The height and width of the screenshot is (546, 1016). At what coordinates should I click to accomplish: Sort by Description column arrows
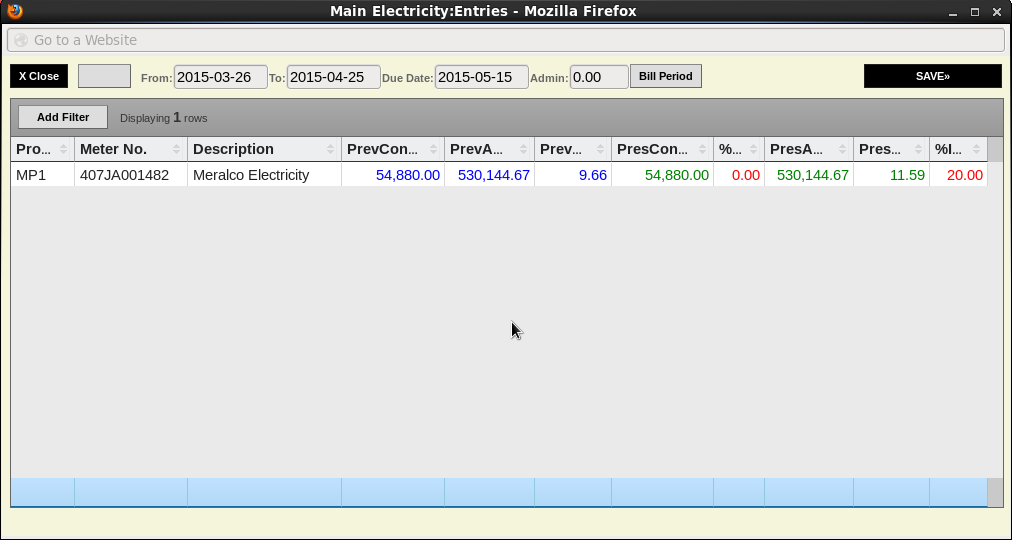click(331, 149)
